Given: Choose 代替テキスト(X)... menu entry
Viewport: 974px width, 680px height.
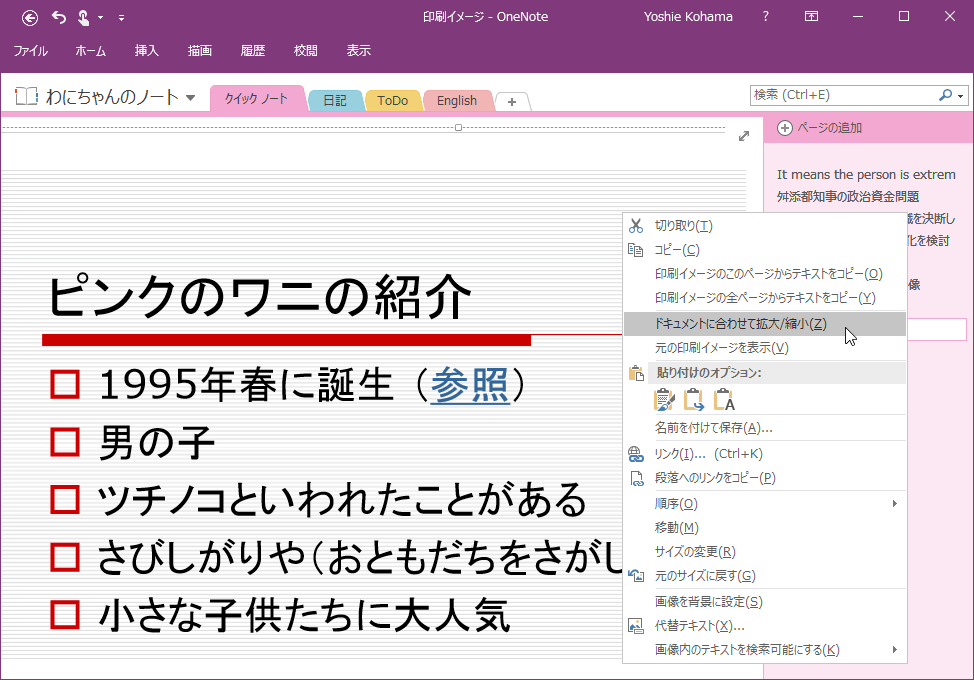Looking at the screenshot, I should [764, 626].
